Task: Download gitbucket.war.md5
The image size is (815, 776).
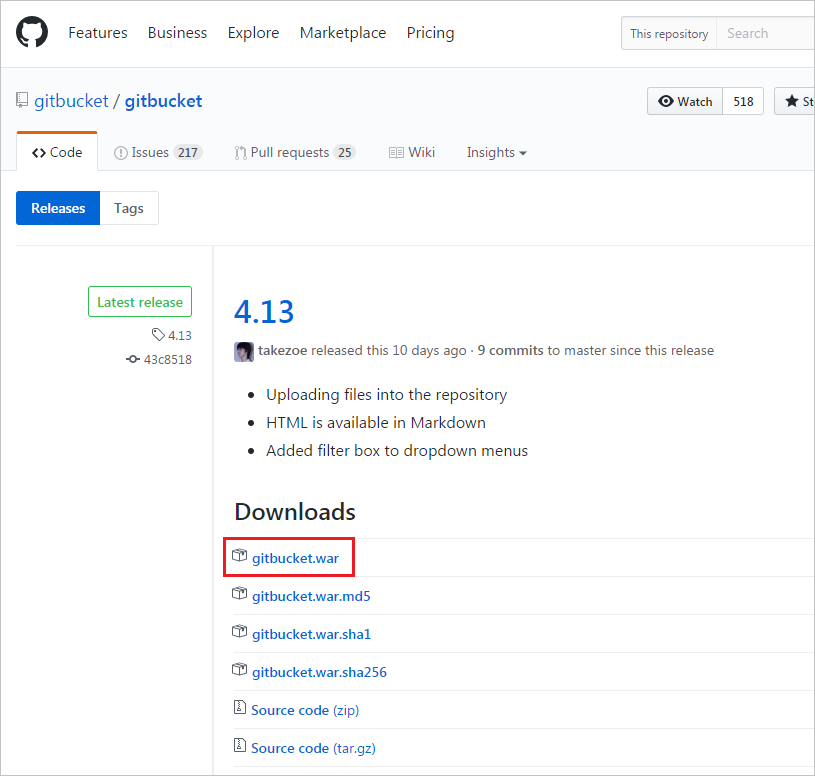Action: [x=311, y=596]
